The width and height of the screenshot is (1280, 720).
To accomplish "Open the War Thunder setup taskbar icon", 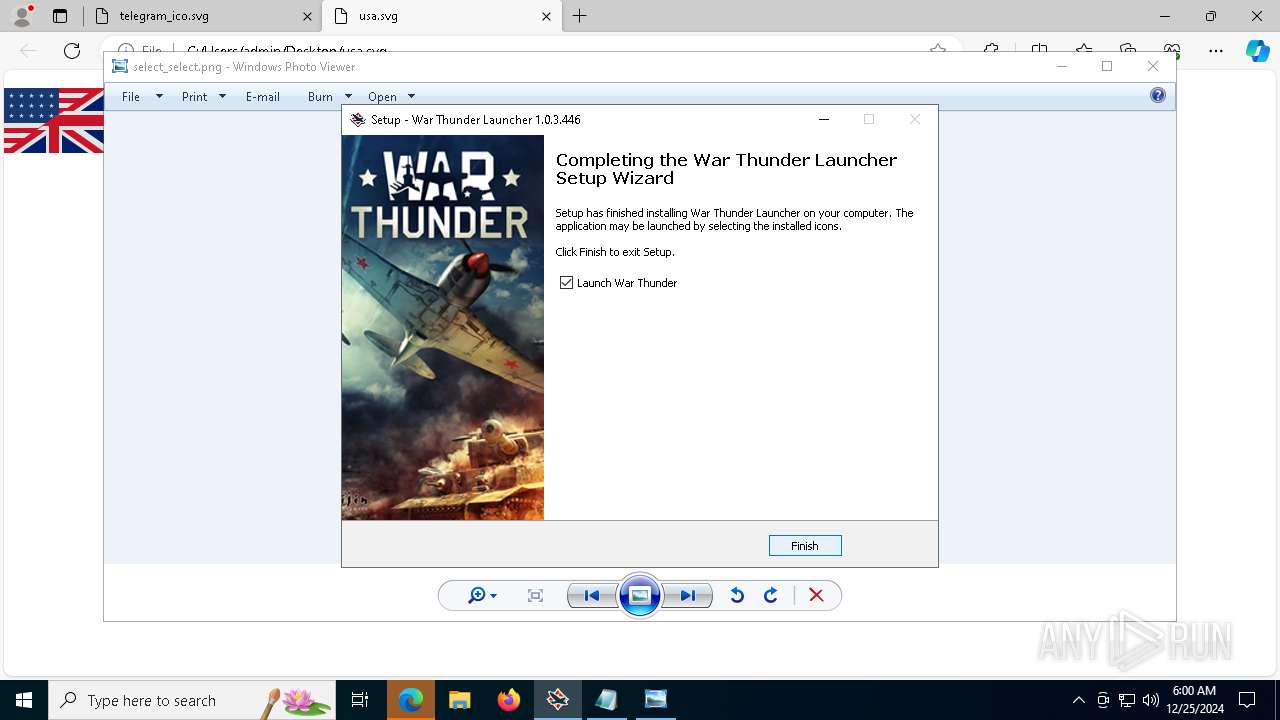I will (x=558, y=700).
